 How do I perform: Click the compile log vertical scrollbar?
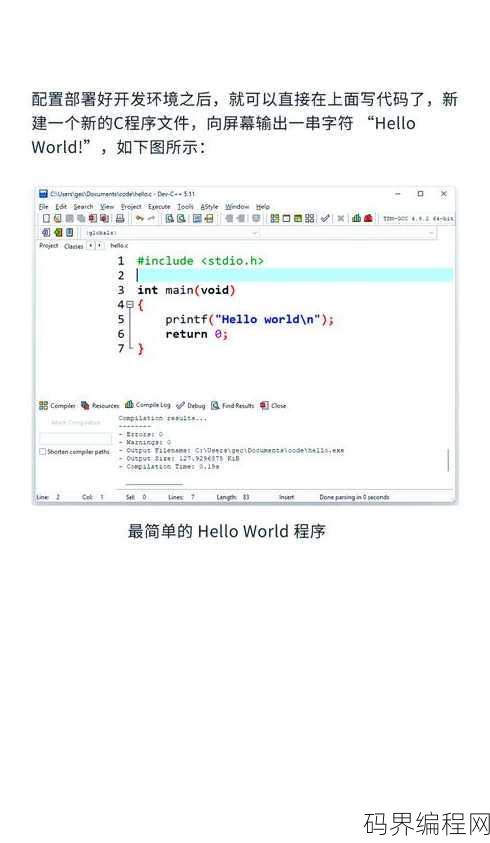(449, 460)
